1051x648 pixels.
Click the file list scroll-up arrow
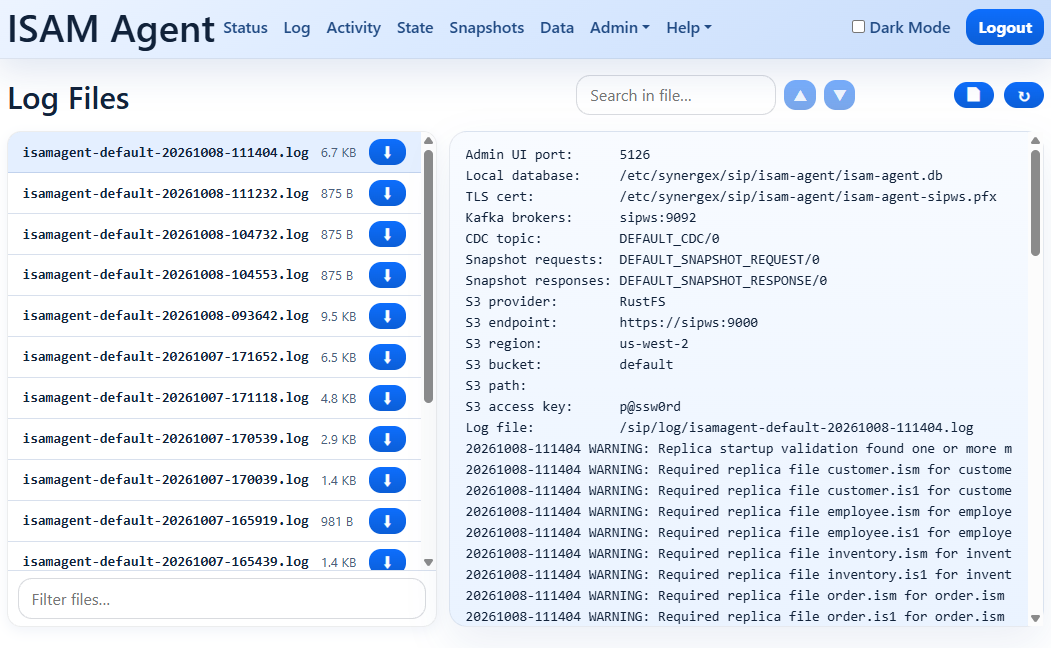click(428, 141)
